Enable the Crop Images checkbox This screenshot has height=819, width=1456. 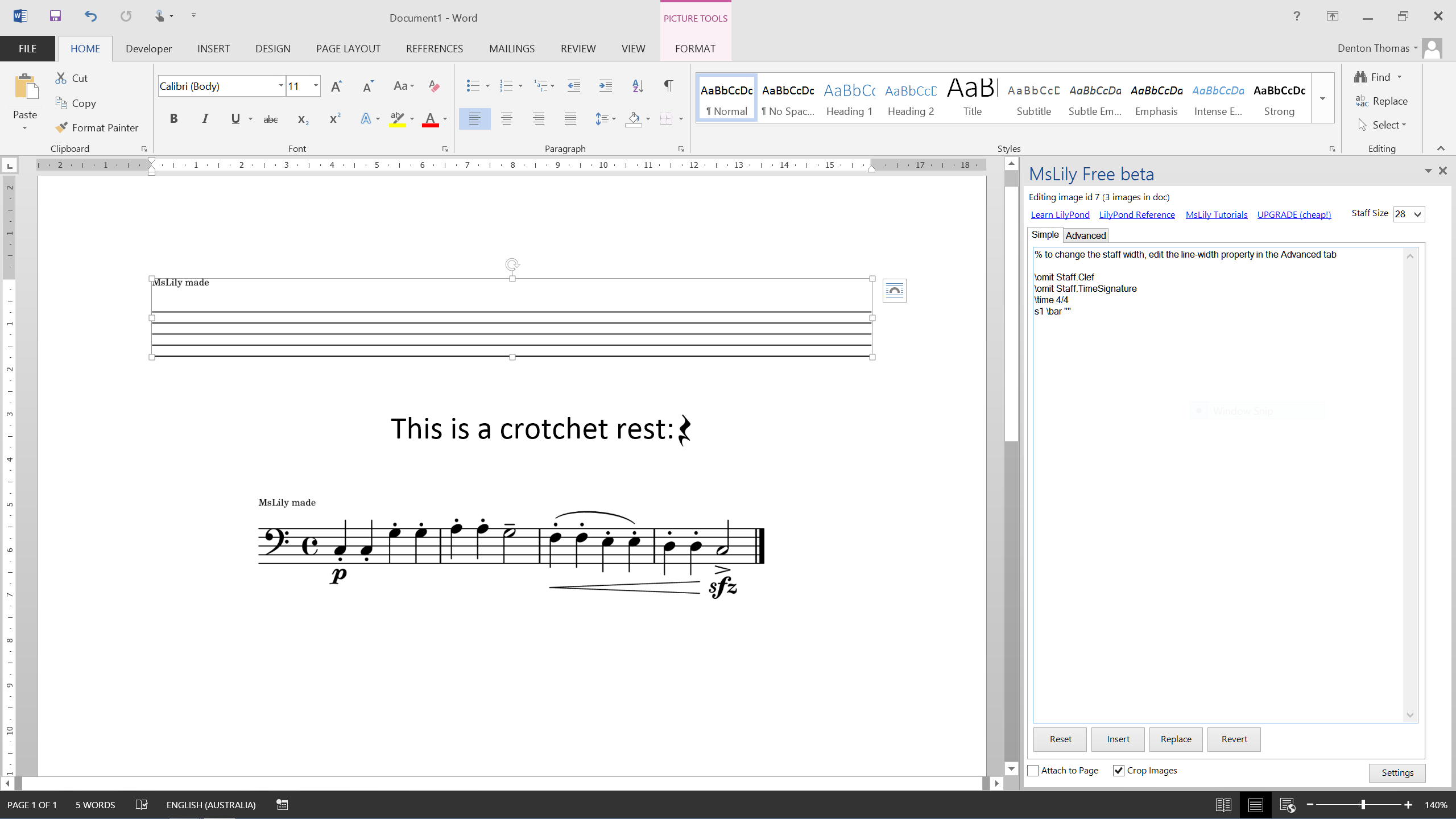pos(1119,770)
